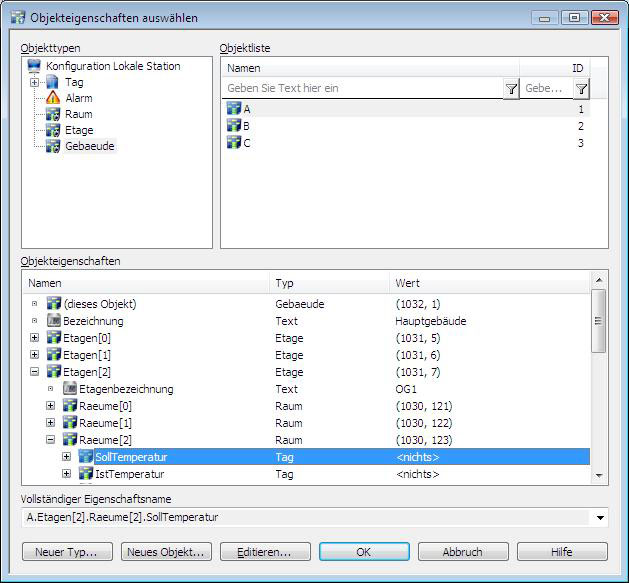
Task: Expand the Etagen[0] node
Action: click(x=34, y=338)
